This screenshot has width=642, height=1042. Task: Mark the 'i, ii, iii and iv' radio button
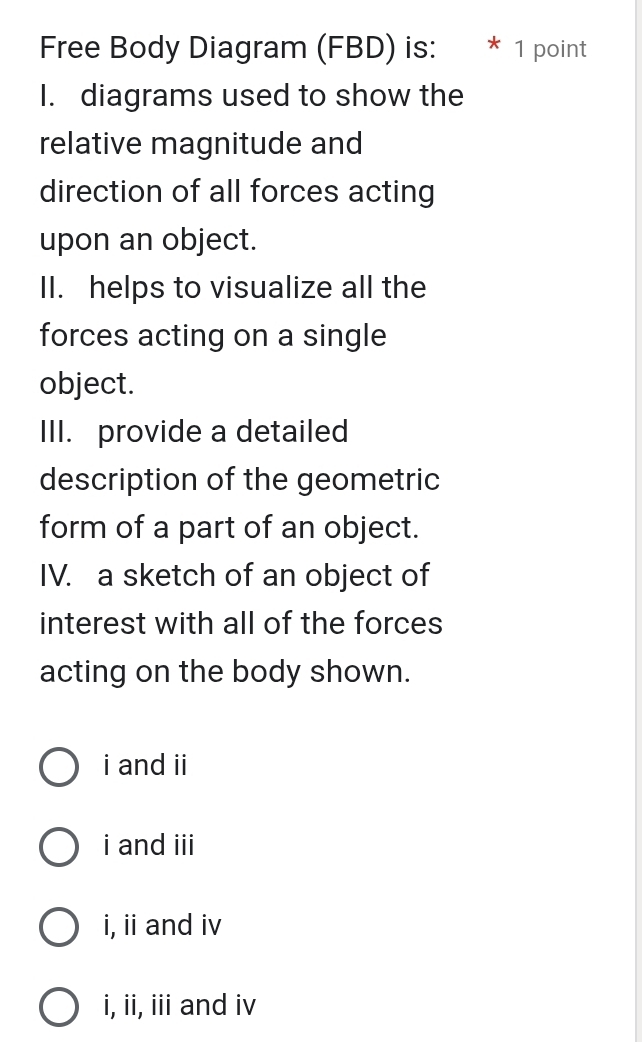[59, 1007]
